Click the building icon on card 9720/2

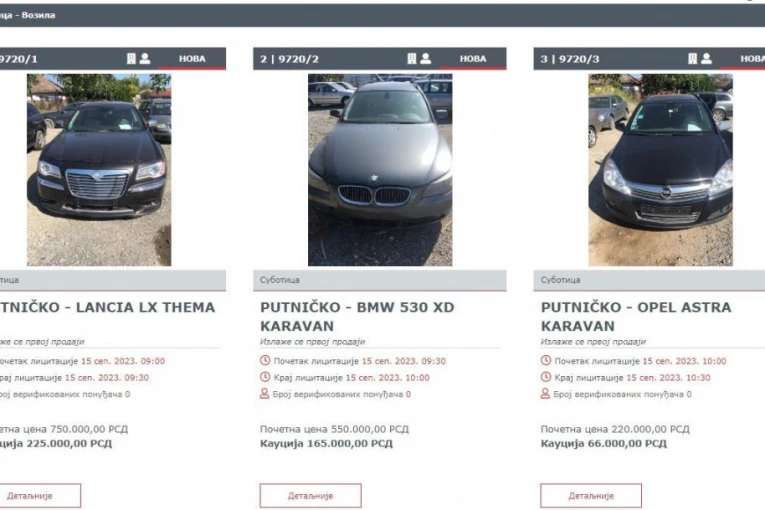point(412,59)
